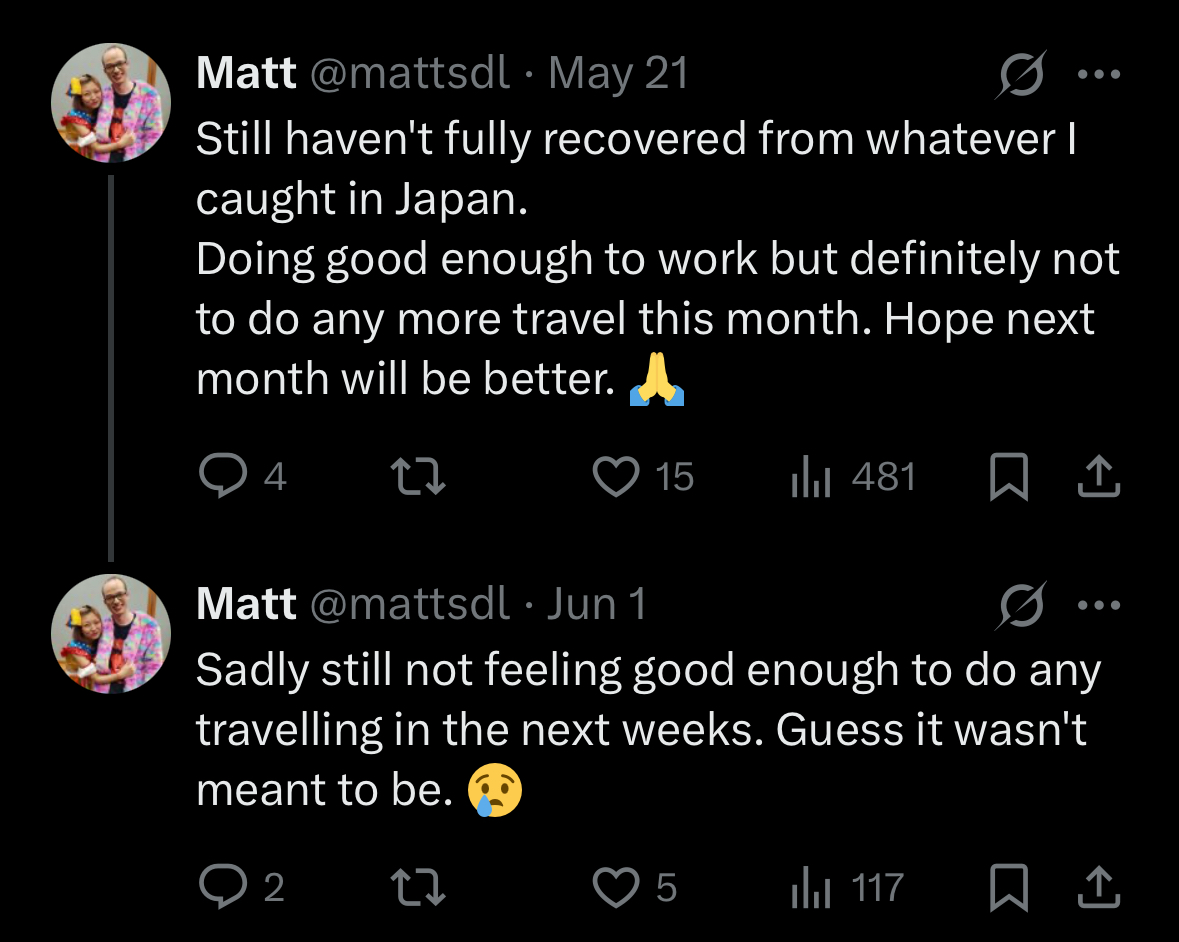
Task: Share the Jun 1 tweet
Action: [x=1097, y=887]
